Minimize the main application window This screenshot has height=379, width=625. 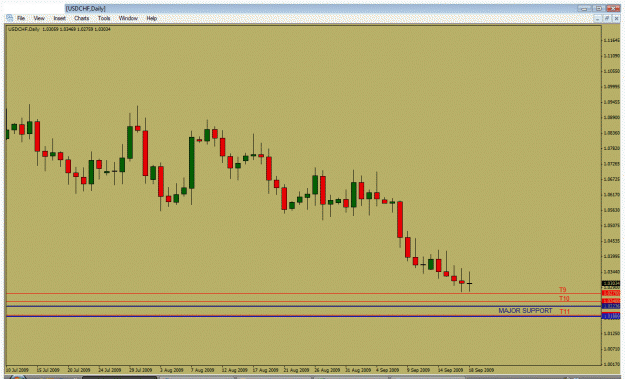[584, 8]
